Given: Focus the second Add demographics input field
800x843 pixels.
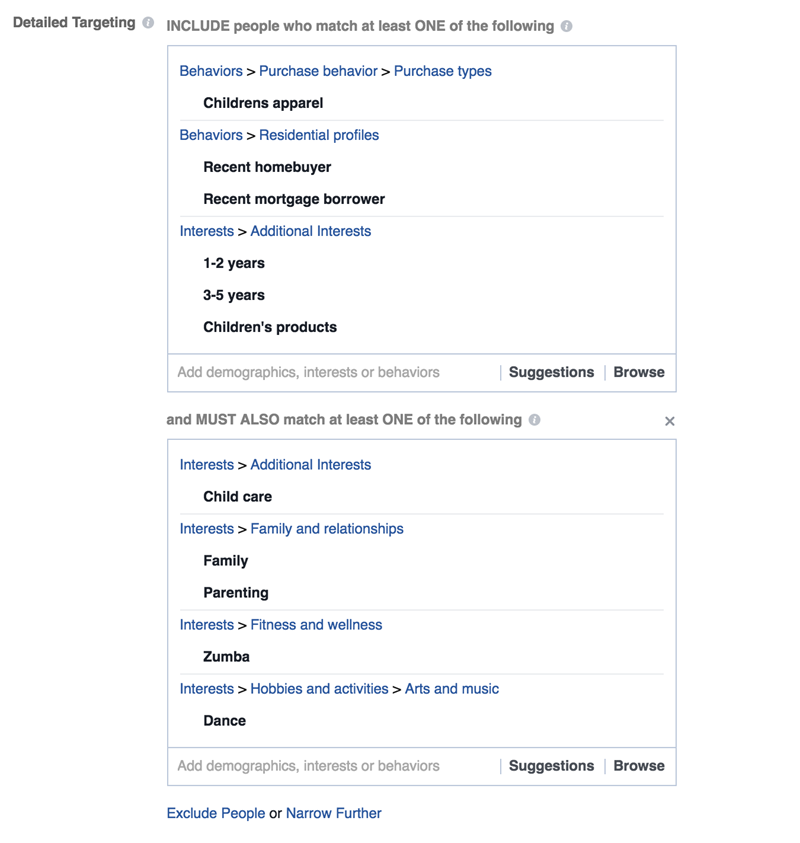Looking at the screenshot, I should point(330,766).
